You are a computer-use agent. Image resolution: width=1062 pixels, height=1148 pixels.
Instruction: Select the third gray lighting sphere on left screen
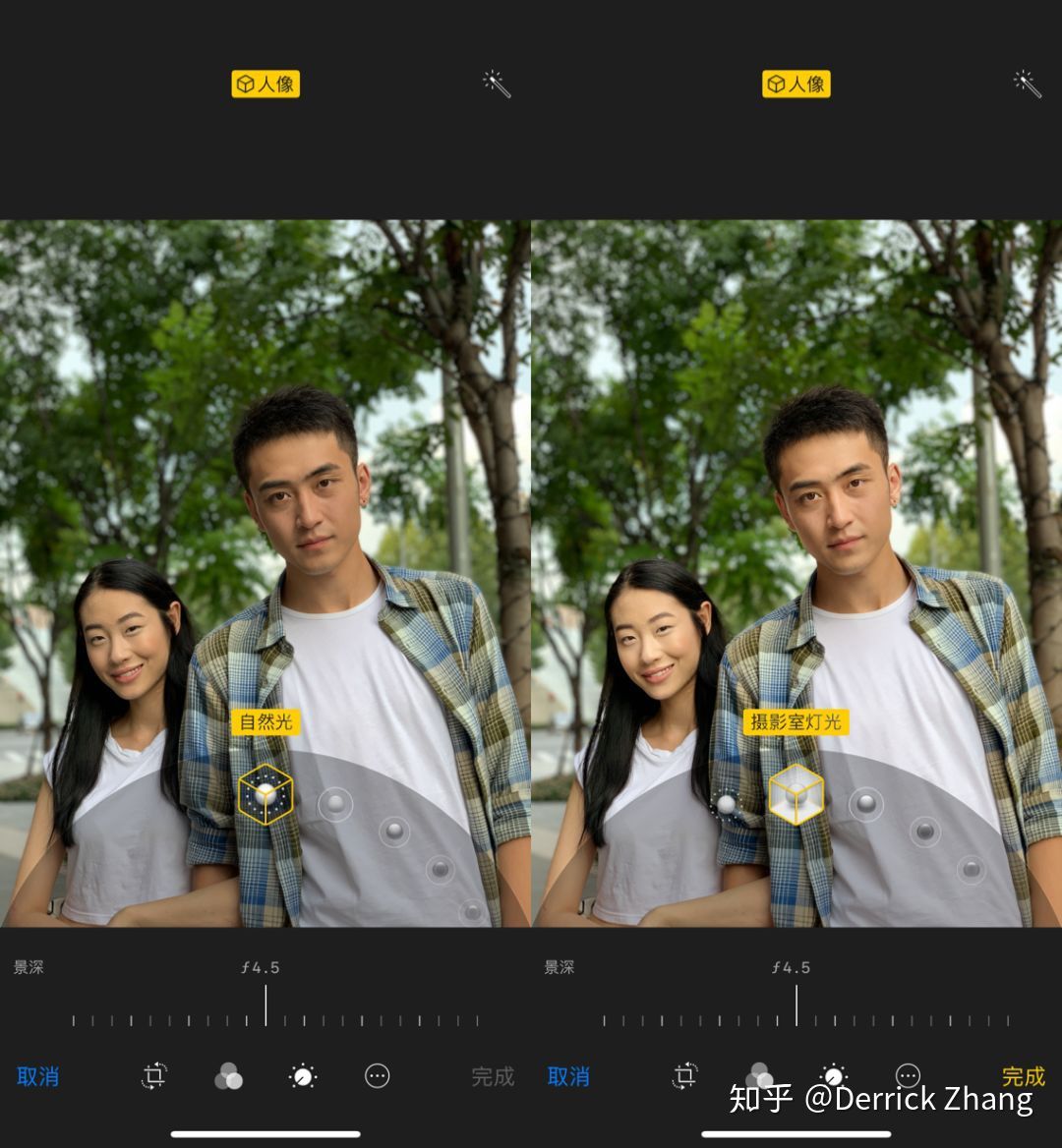coord(441,869)
